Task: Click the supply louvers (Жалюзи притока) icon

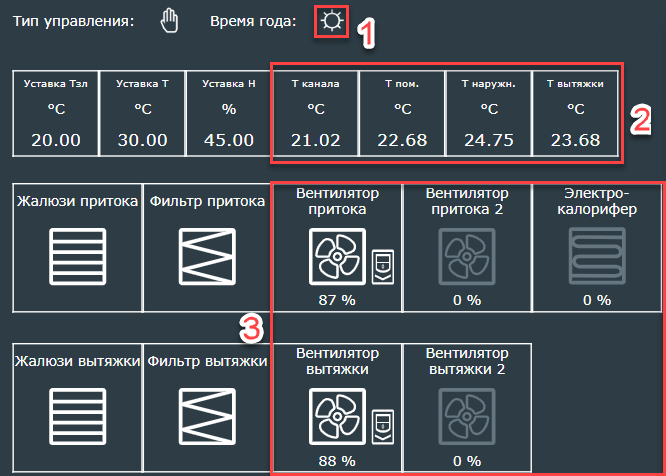Action: point(77,254)
